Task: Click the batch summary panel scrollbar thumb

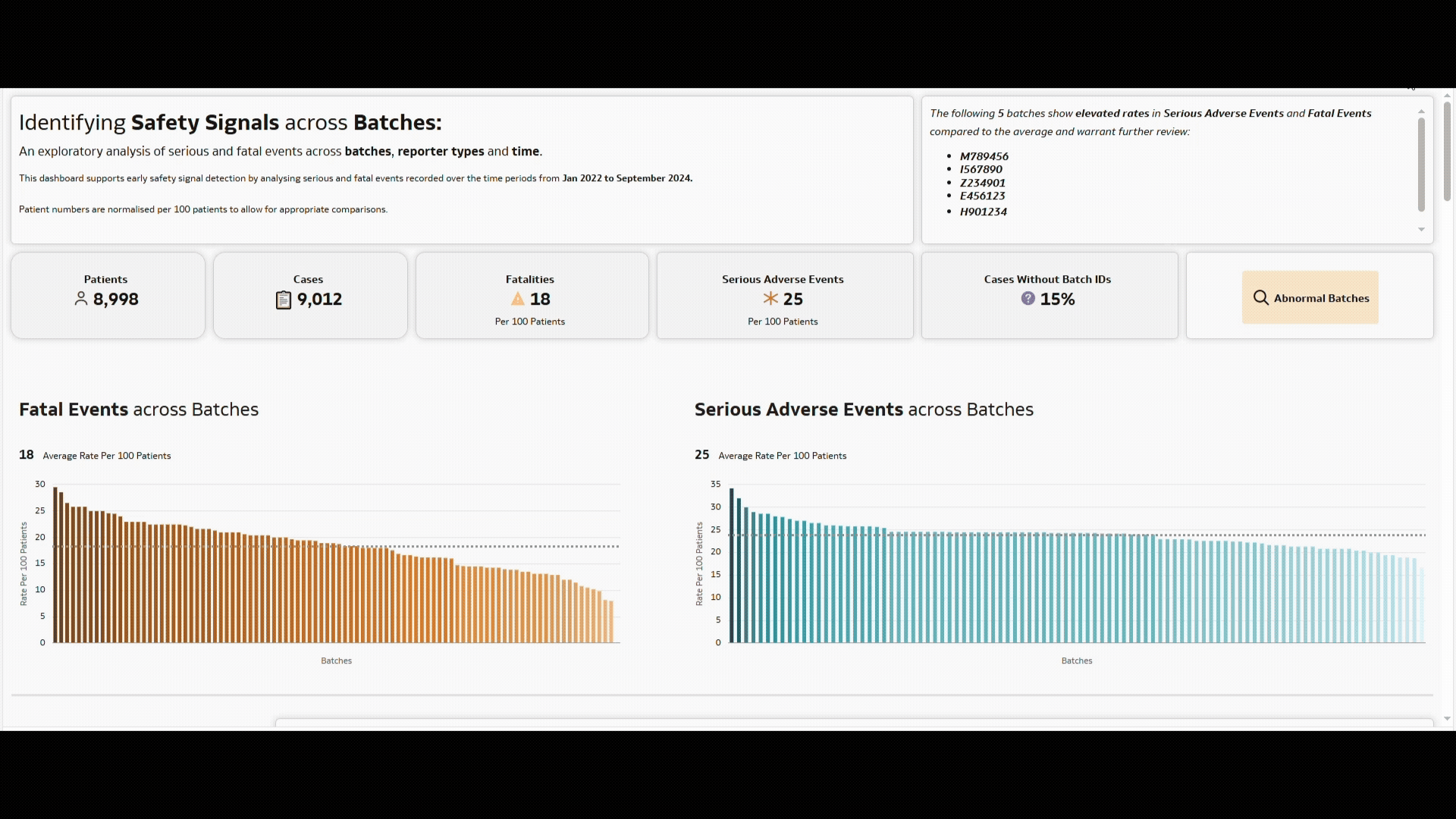Action: click(1421, 164)
